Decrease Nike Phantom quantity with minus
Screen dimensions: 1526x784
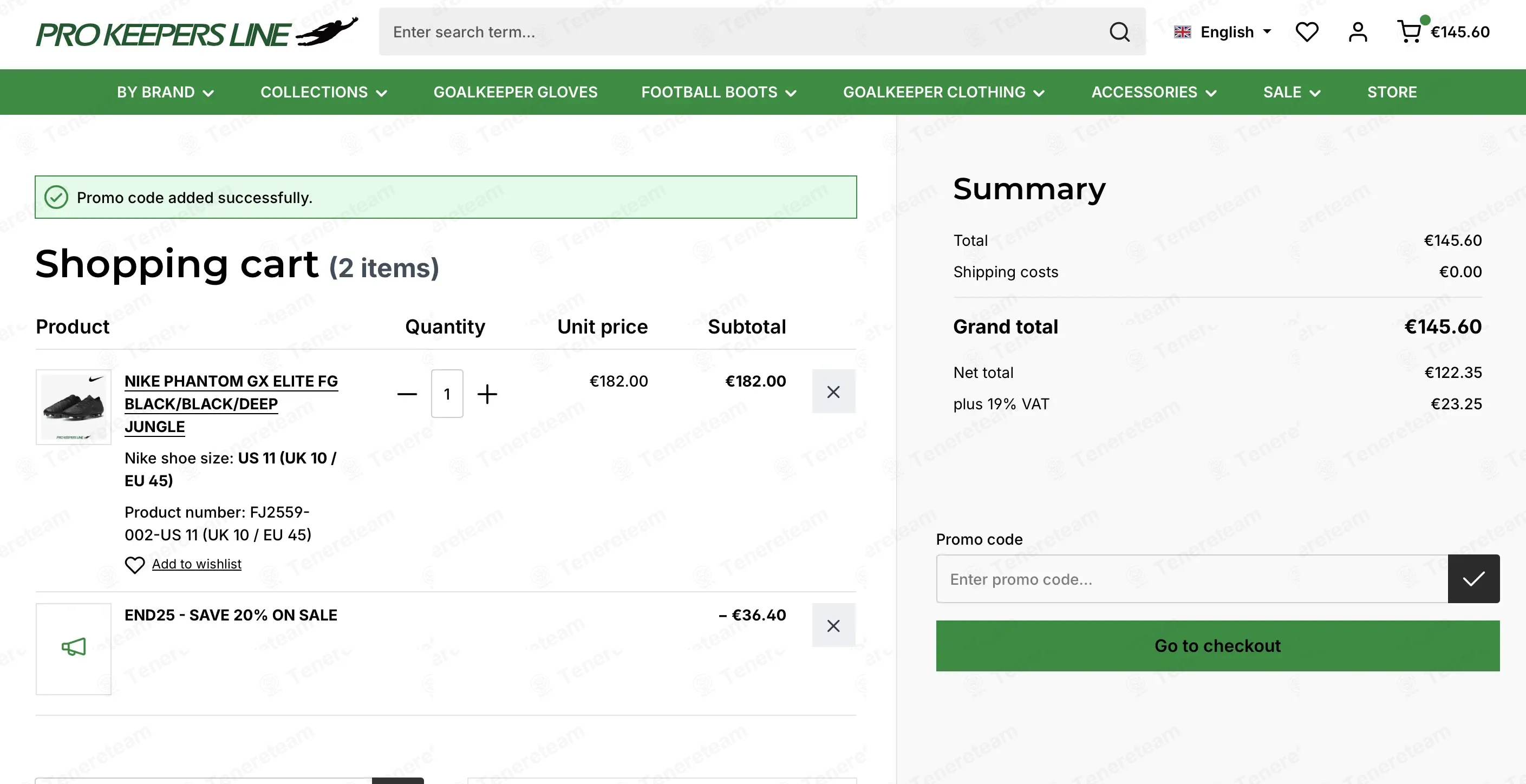point(407,394)
